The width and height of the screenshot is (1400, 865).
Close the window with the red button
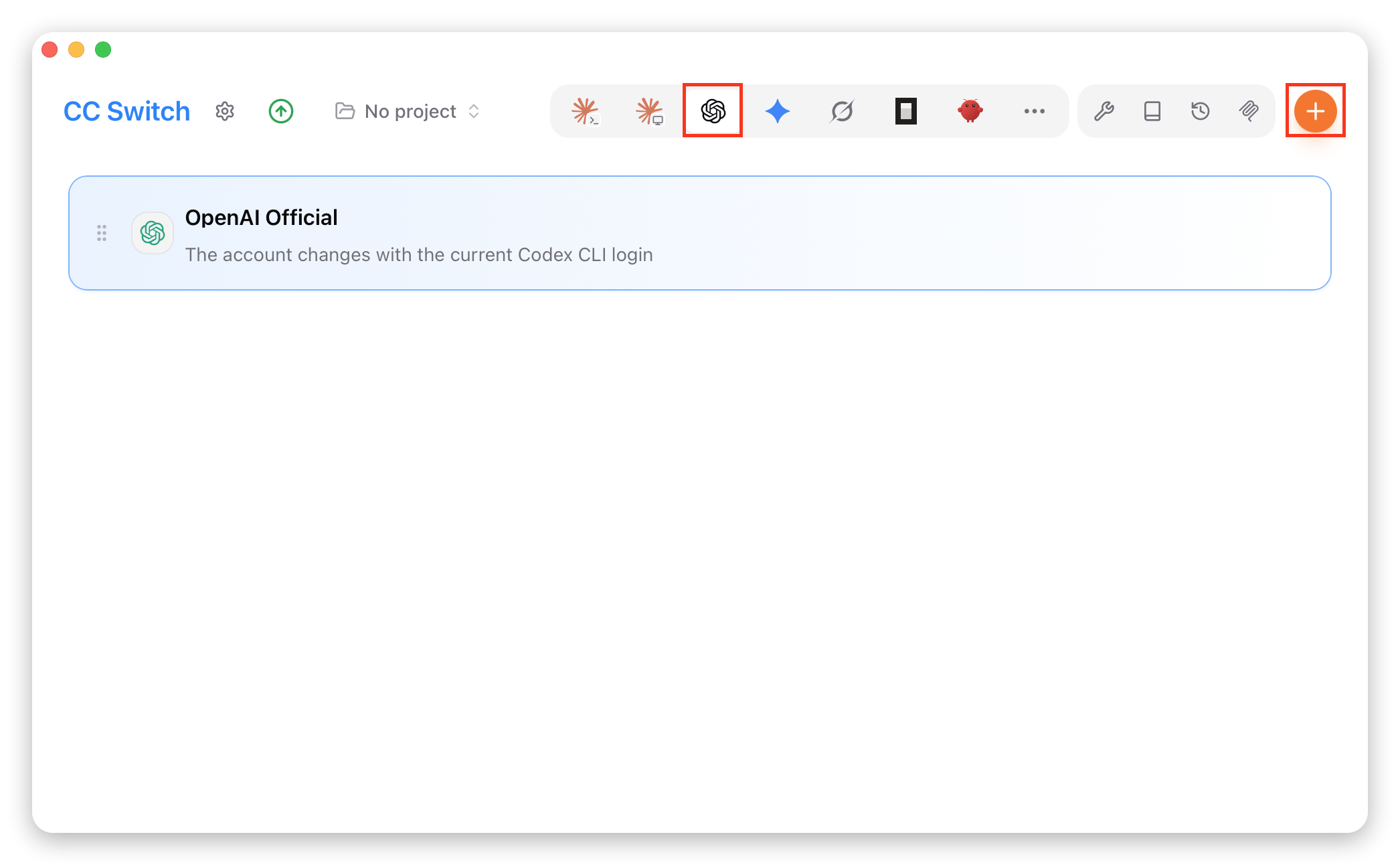[x=50, y=50]
